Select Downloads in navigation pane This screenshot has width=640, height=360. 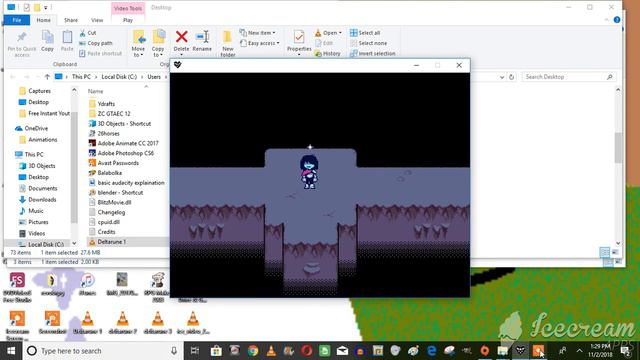pyautogui.click(x=42, y=200)
